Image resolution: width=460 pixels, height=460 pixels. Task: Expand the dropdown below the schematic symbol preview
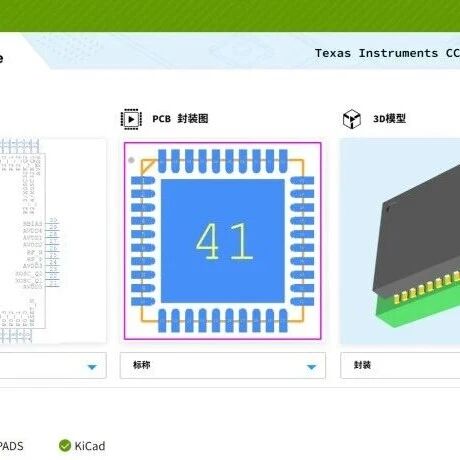(x=53, y=365)
